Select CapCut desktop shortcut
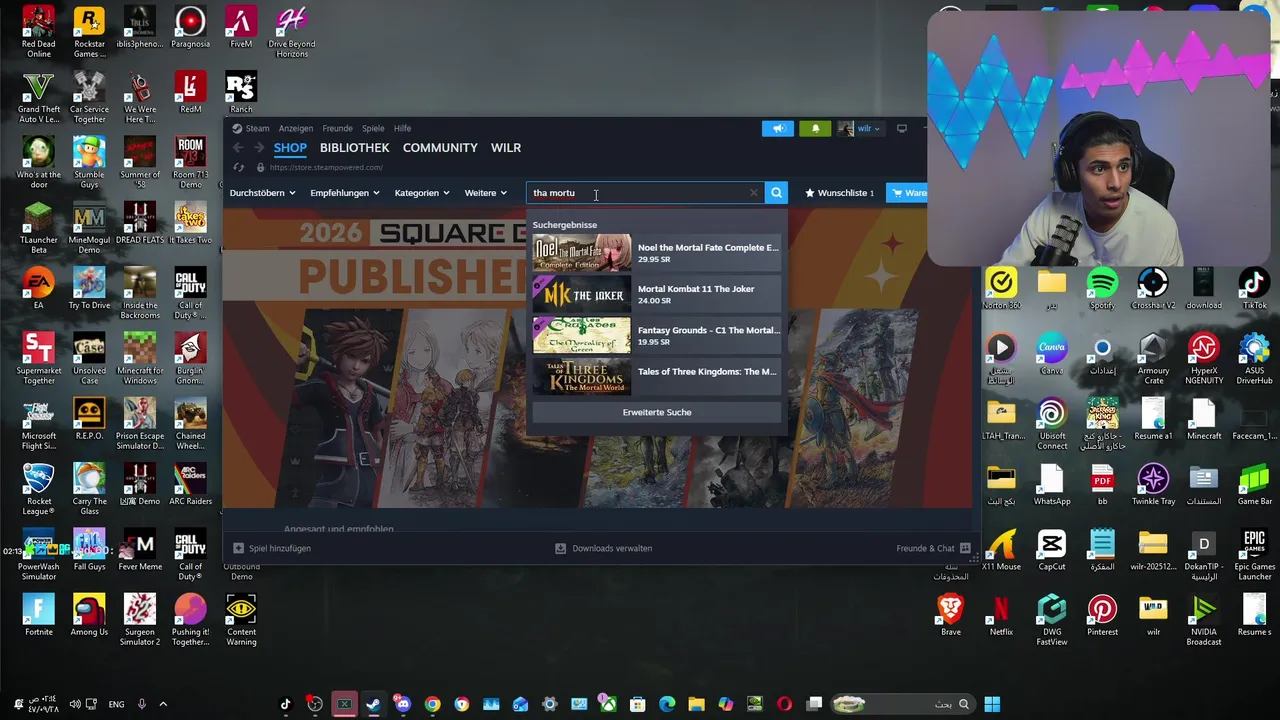 pyautogui.click(x=1051, y=550)
